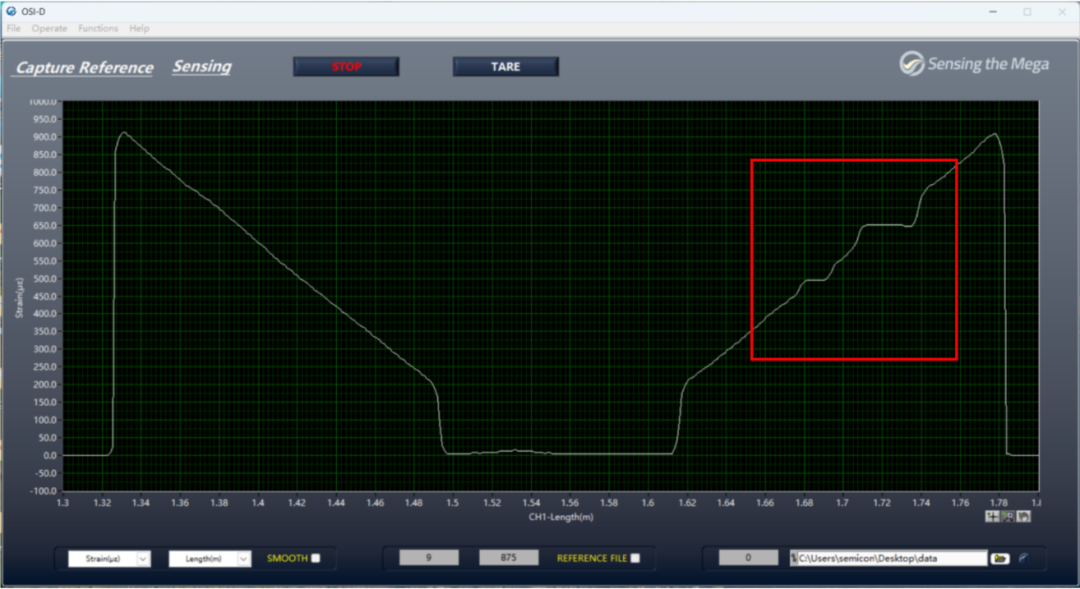Open the folder browse icon beside data path
The width and height of the screenshot is (1080, 589).
pos(999,559)
